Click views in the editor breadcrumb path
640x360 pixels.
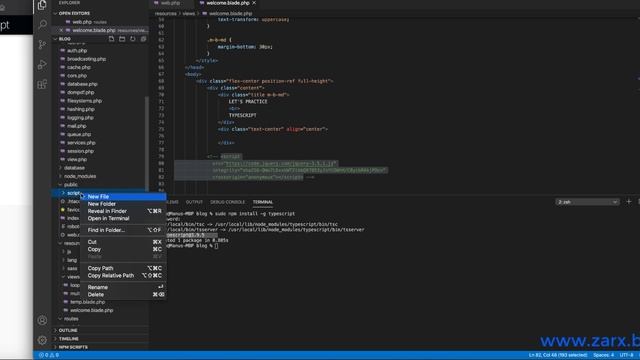tap(189, 13)
